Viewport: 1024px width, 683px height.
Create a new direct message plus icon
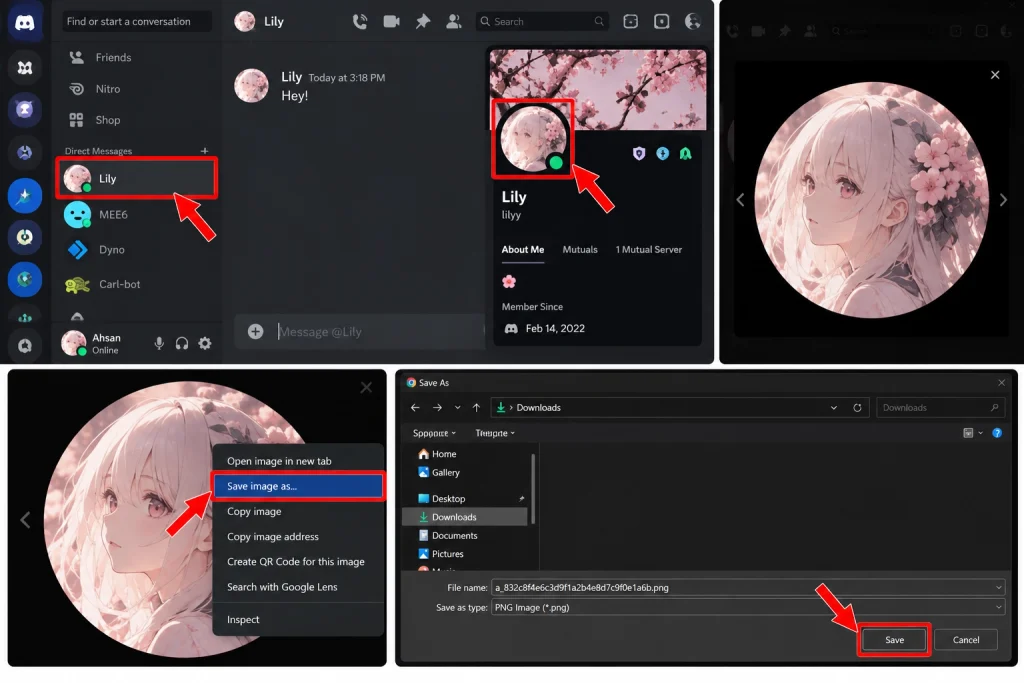tap(204, 151)
